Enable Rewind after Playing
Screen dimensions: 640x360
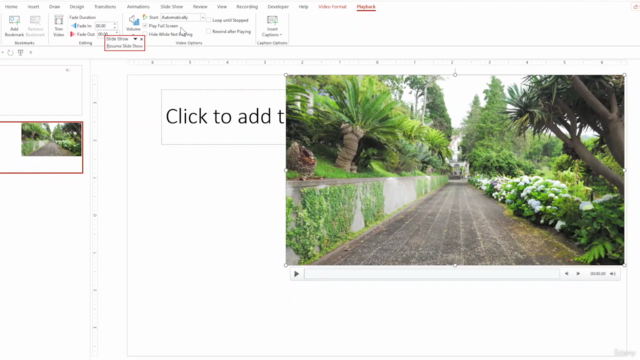(209, 31)
